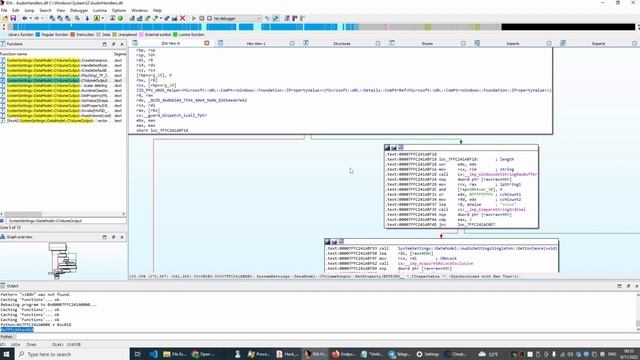Select the CVolumeOutput::HandleNotification function row
The width and height of the screenshot is (640, 360).
(x=62, y=65)
